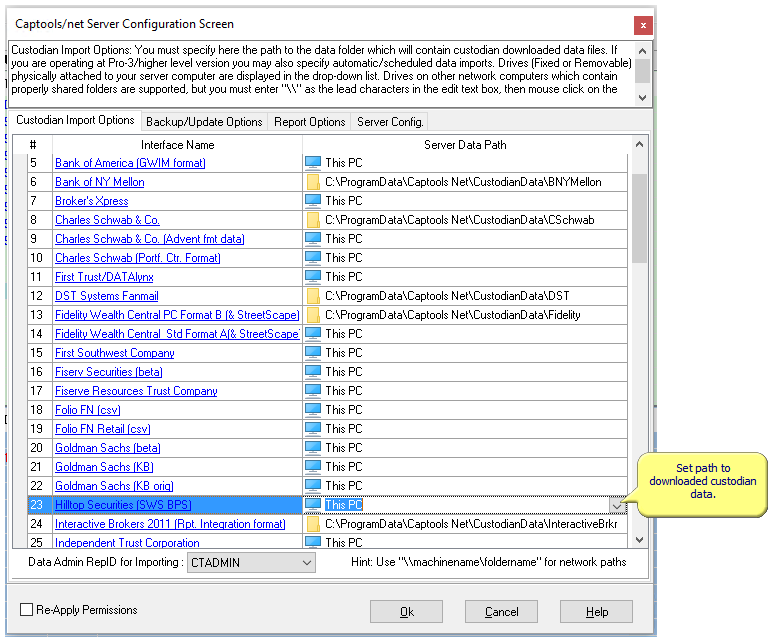771x642 pixels.
Task: Open the DST Systems Fanmail link
Action: 107,296
